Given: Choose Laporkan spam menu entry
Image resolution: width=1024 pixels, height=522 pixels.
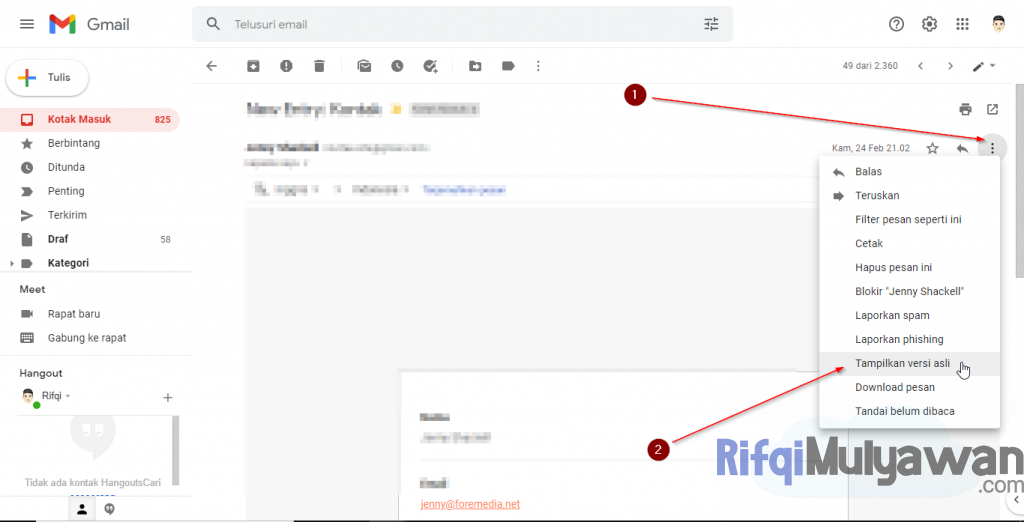Looking at the screenshot, I should [x=909, y=315].
